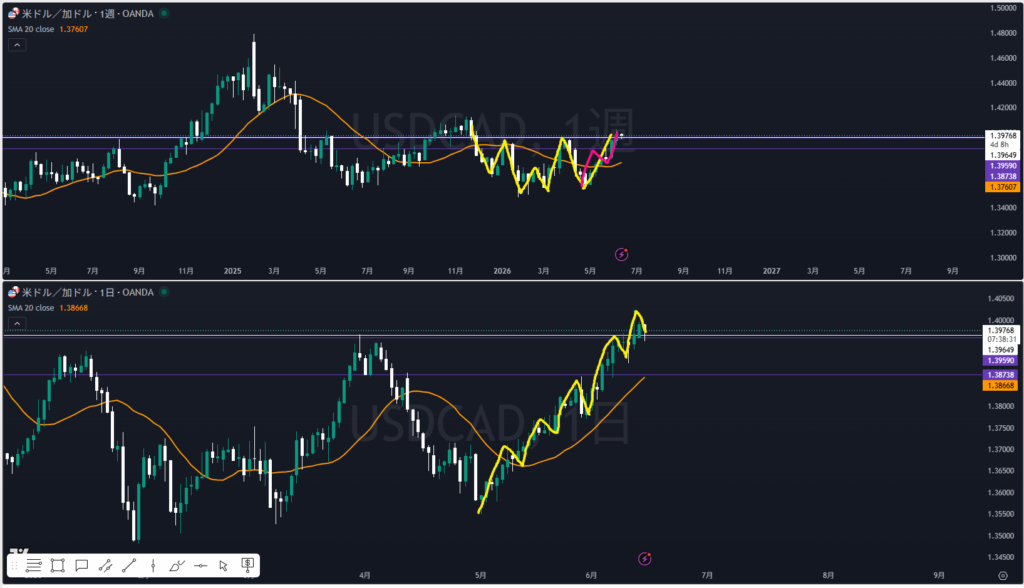Click current price 1.39768 label on weekly chart
The width and height of the screenshot is (1024, 588).
[1002, 136]
